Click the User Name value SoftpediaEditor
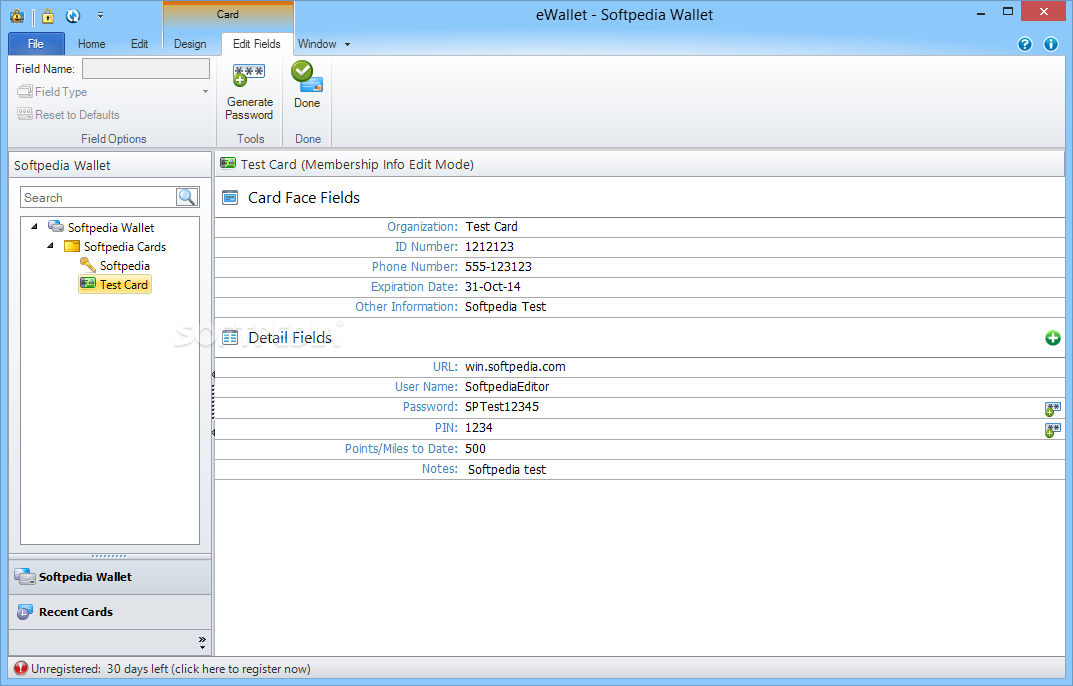The height and width of the screenshot is (686, 1073). pyautogui.click(x=507, y=387)
